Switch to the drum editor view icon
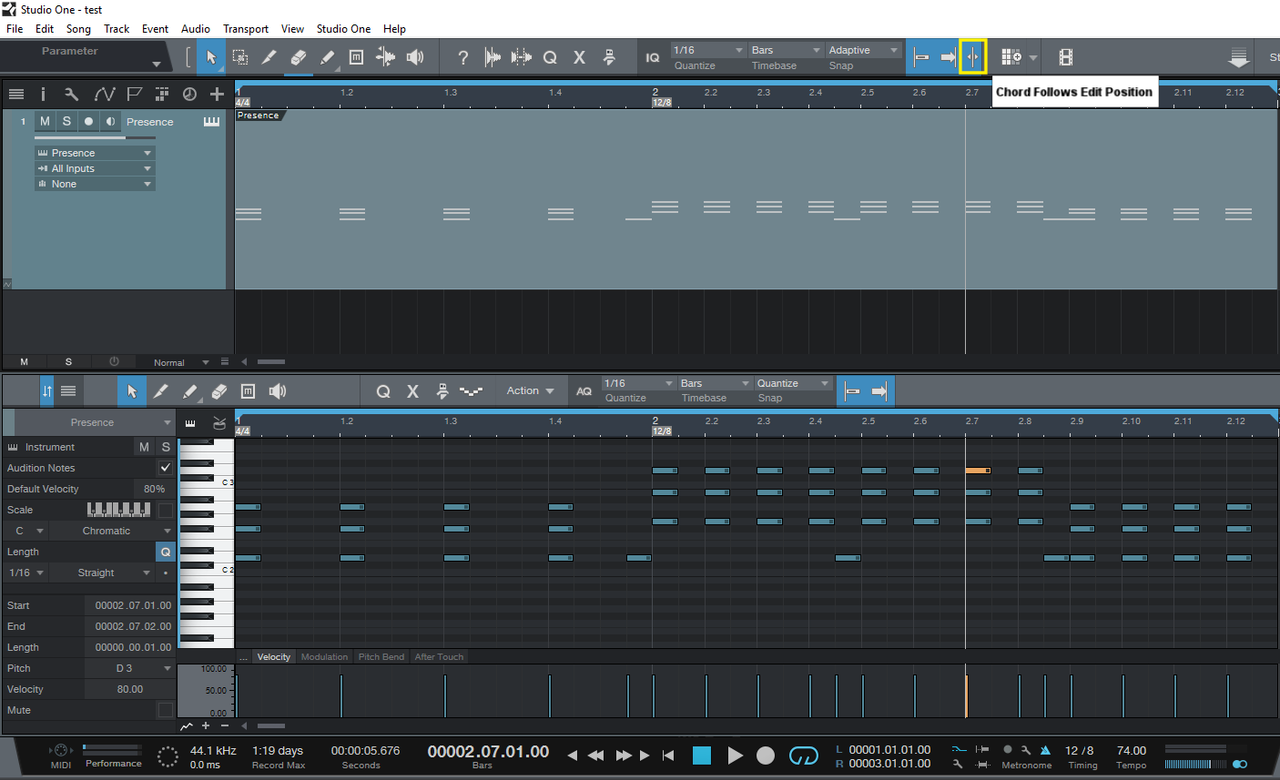Viewport: 1280px width, 780px height. 218,423
